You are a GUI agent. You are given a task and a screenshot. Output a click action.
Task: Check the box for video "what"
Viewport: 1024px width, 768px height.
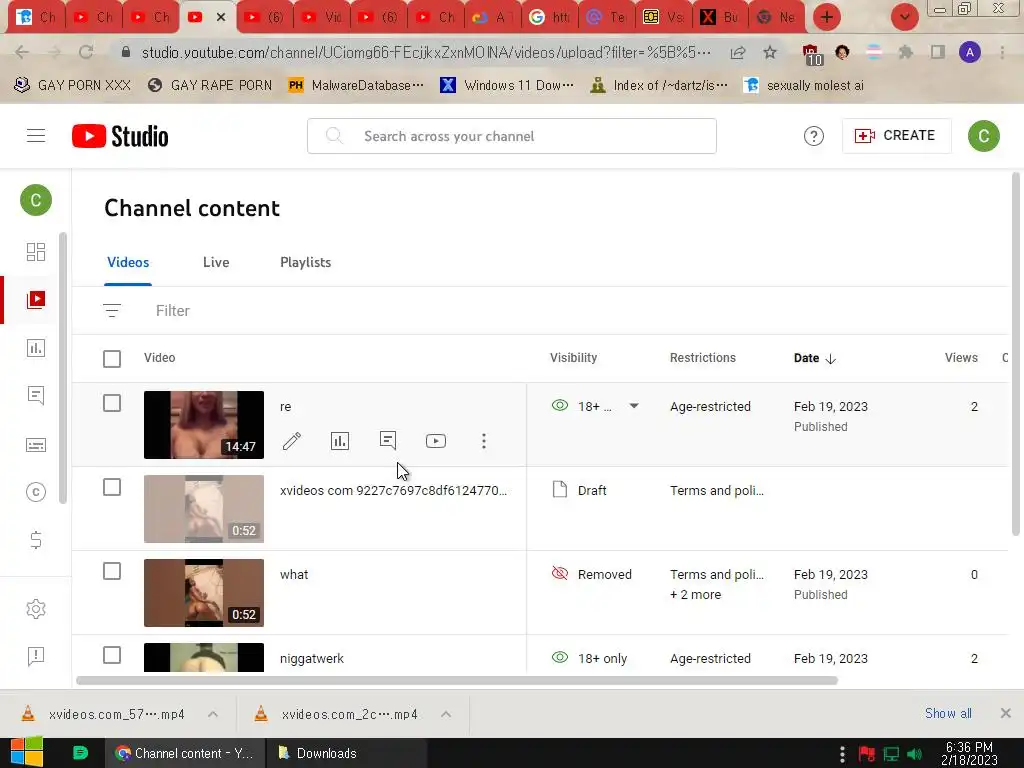pos(112,571)
